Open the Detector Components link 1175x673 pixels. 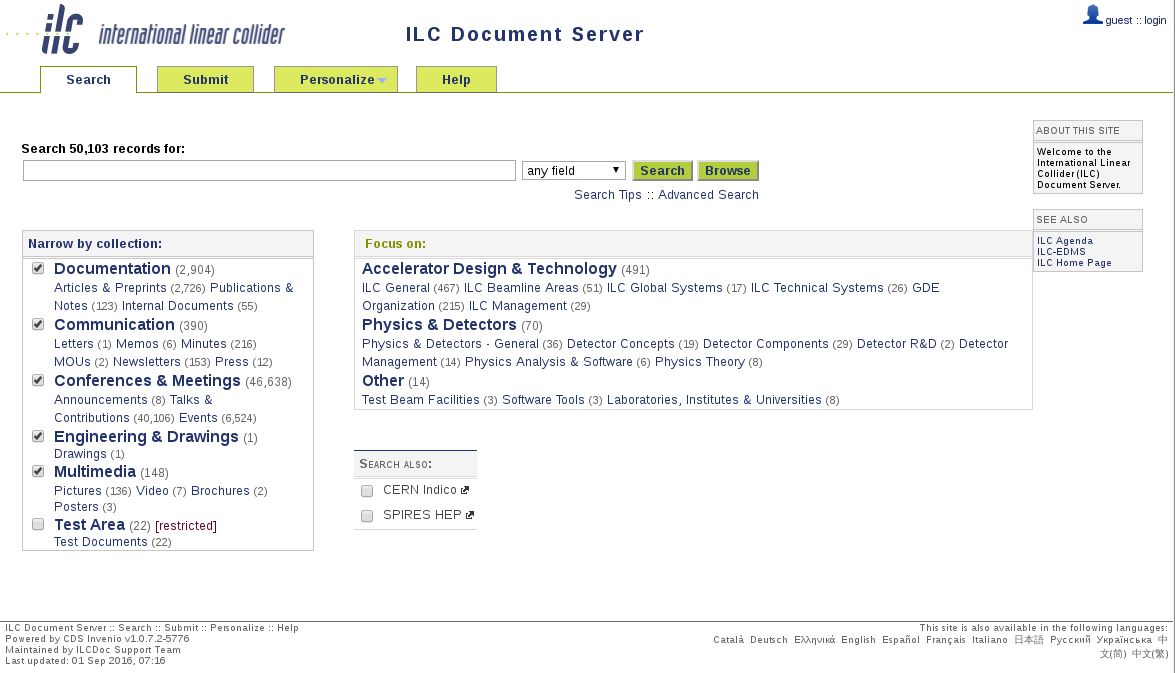click(766, 344)
